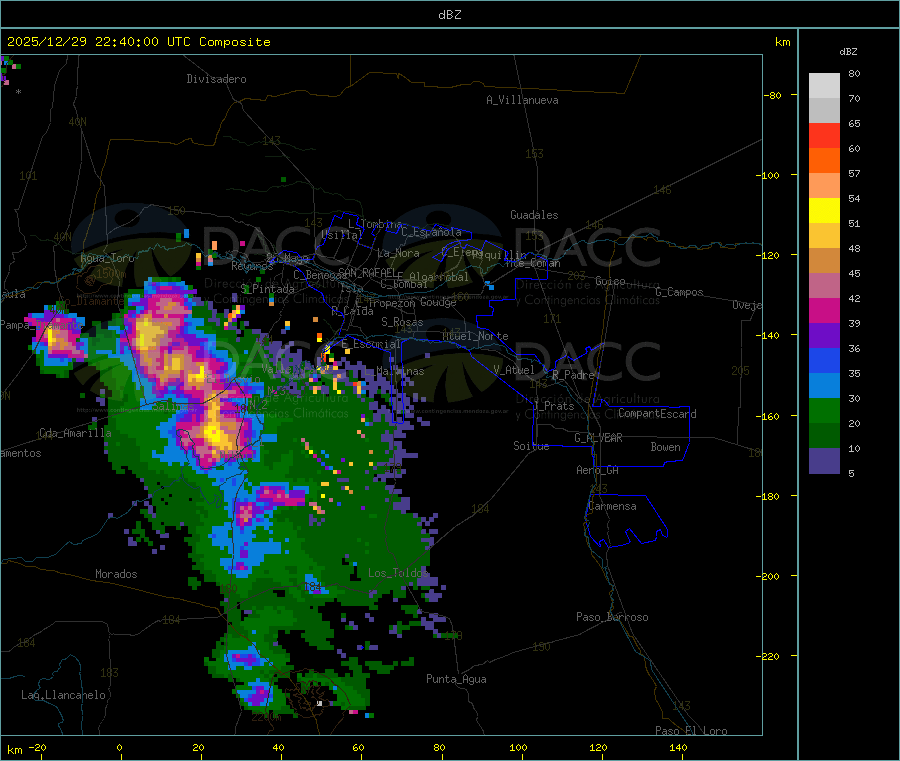Select the bright green legend band beside 30
900x761 pixels.
[x=824, y=411]
